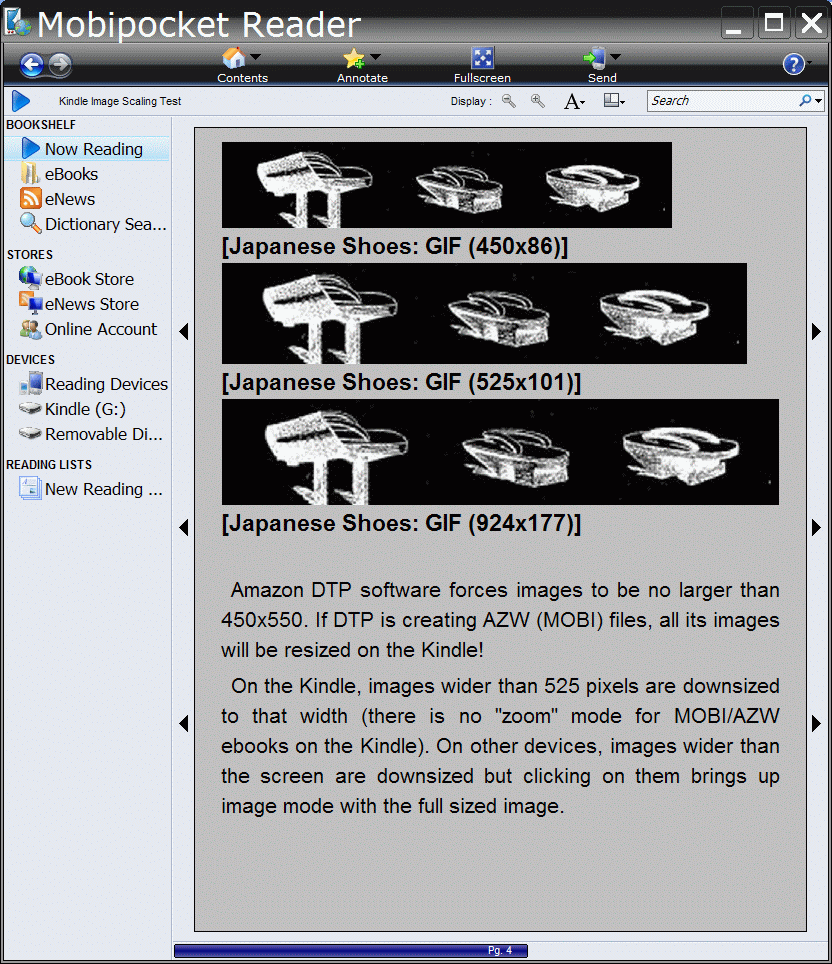Click the Pg. 4 reading progress bar

[x=351, y=950]
